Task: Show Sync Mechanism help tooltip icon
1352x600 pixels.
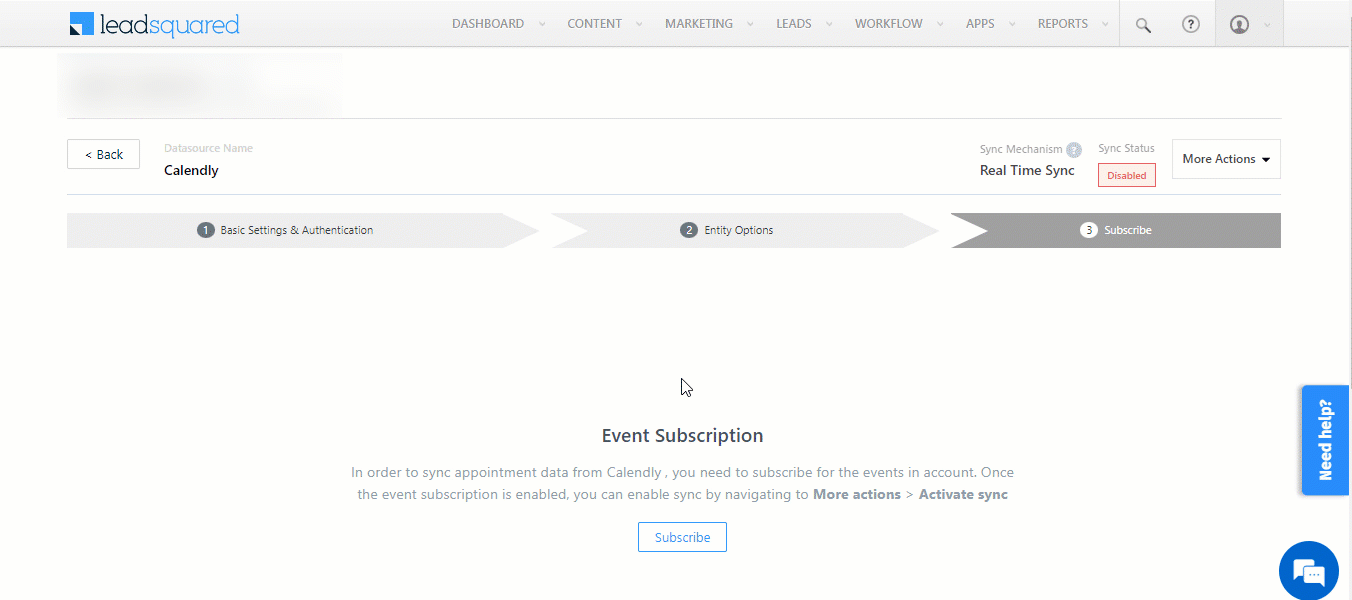Action: click(1073, 150)
